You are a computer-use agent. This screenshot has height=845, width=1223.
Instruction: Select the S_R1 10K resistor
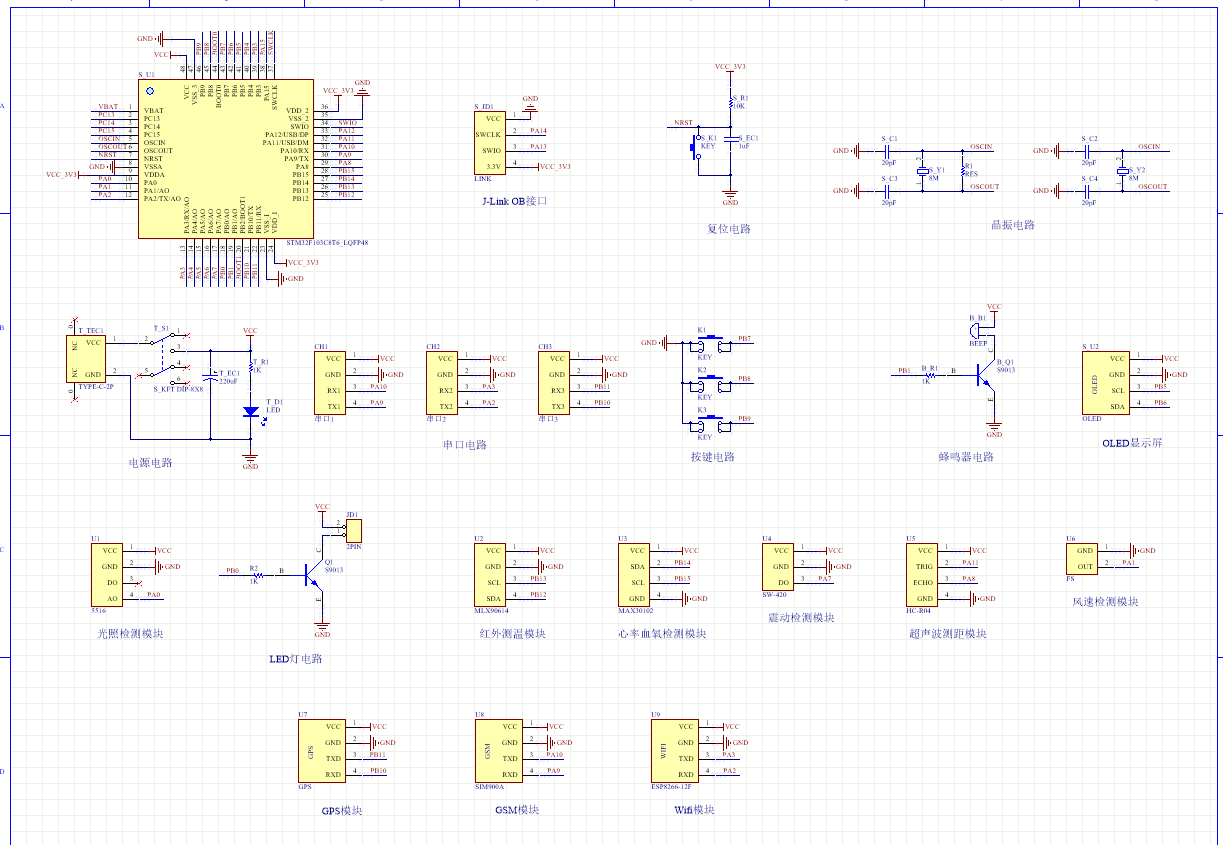coord(731,104)
